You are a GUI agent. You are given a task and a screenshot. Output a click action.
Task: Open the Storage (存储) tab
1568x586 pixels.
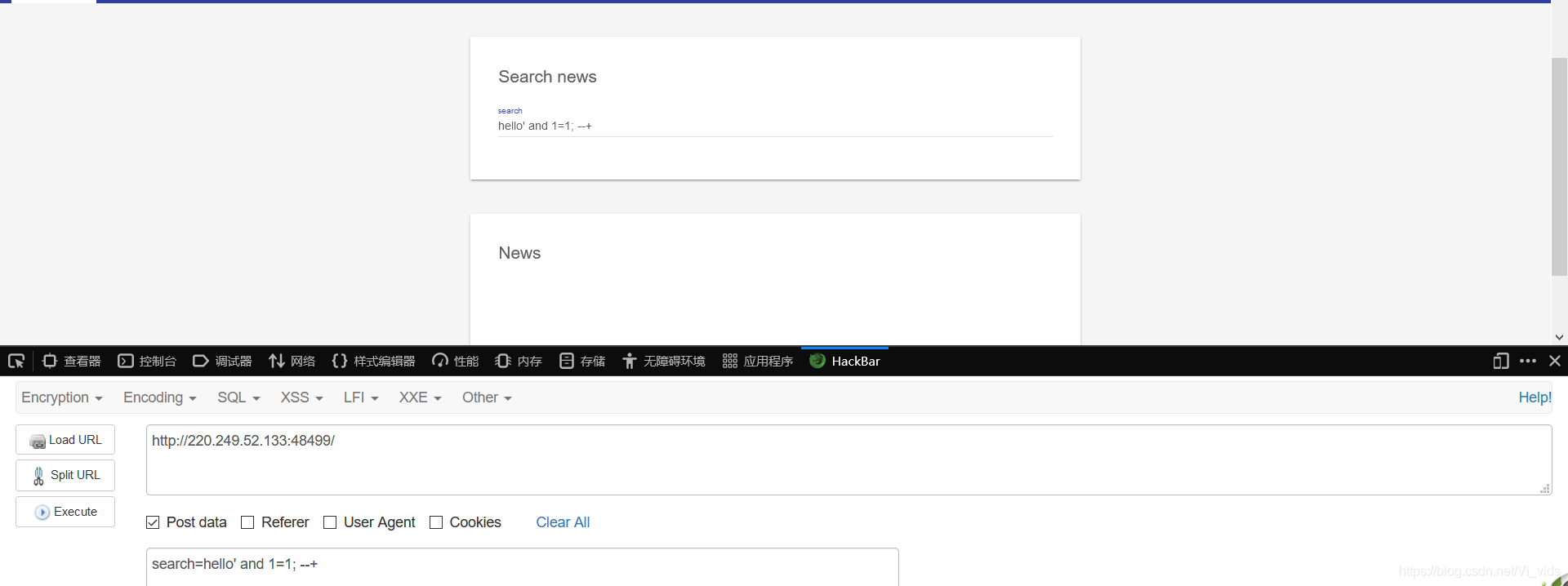[582, 361]
